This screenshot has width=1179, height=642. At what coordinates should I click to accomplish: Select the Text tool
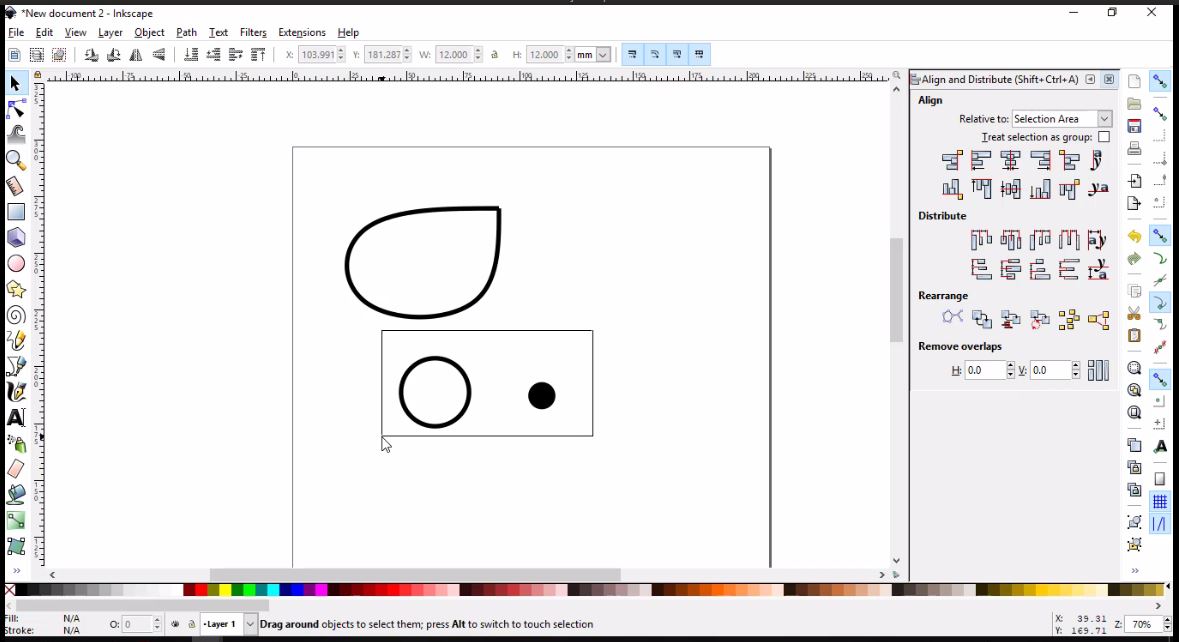pyautogui.click(x=16, y=417)
